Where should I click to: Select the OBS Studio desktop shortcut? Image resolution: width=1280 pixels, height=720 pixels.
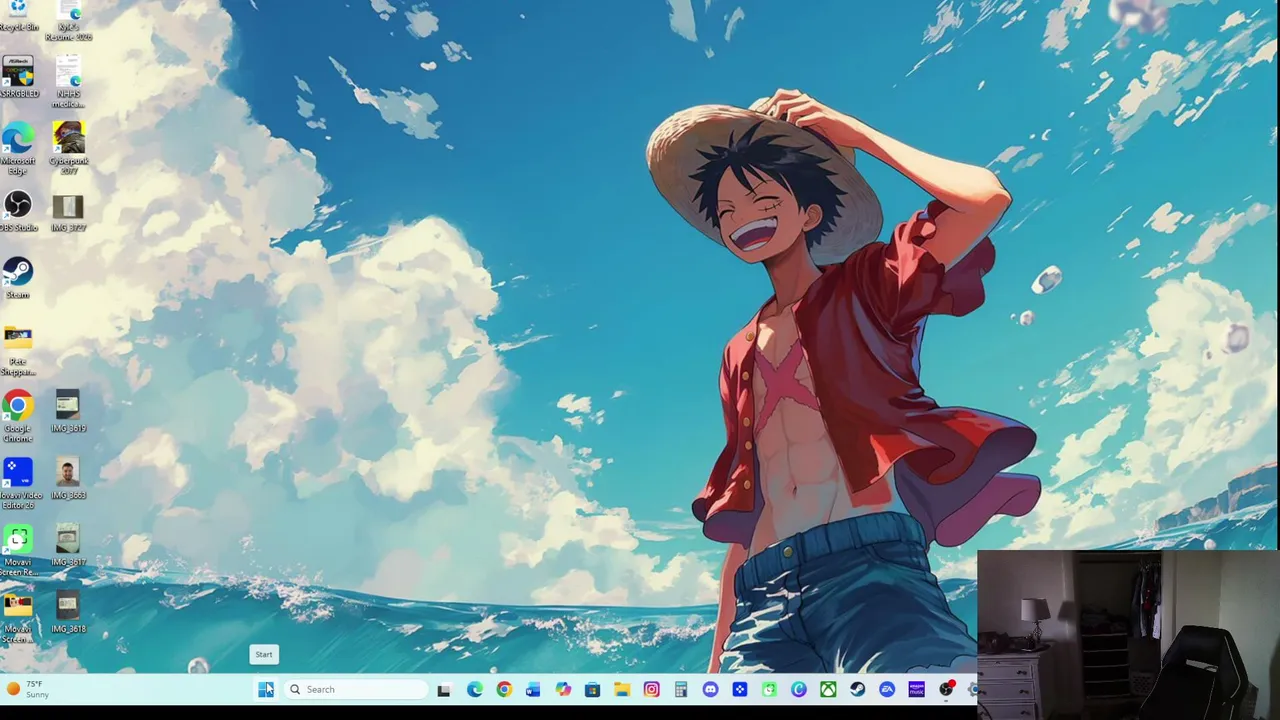[18, 212]
